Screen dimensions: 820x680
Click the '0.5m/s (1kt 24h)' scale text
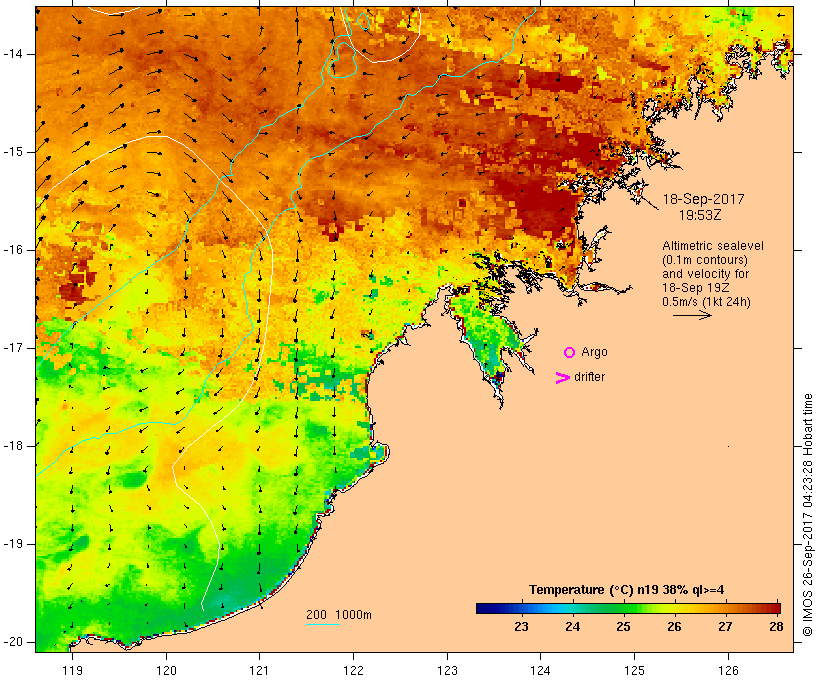[x=706, y=302]
